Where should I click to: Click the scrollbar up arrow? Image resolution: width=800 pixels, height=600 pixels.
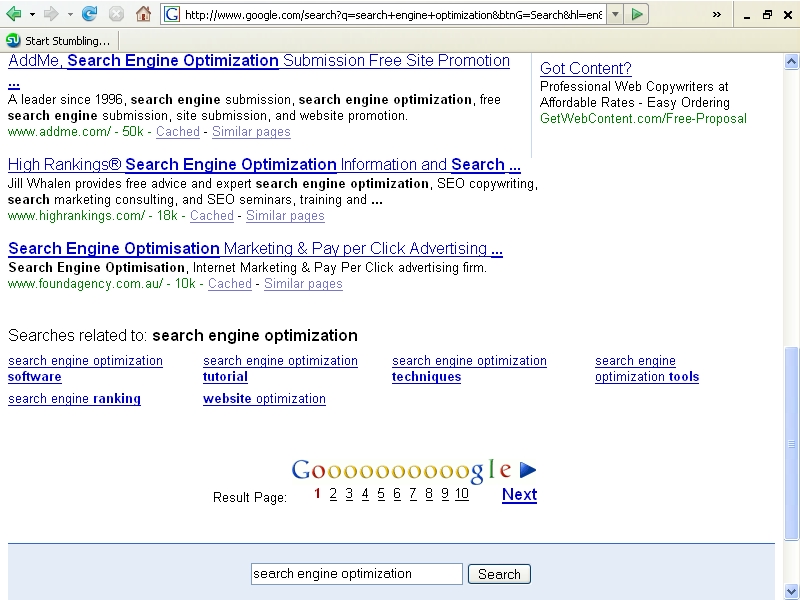(x=791, y=62)
